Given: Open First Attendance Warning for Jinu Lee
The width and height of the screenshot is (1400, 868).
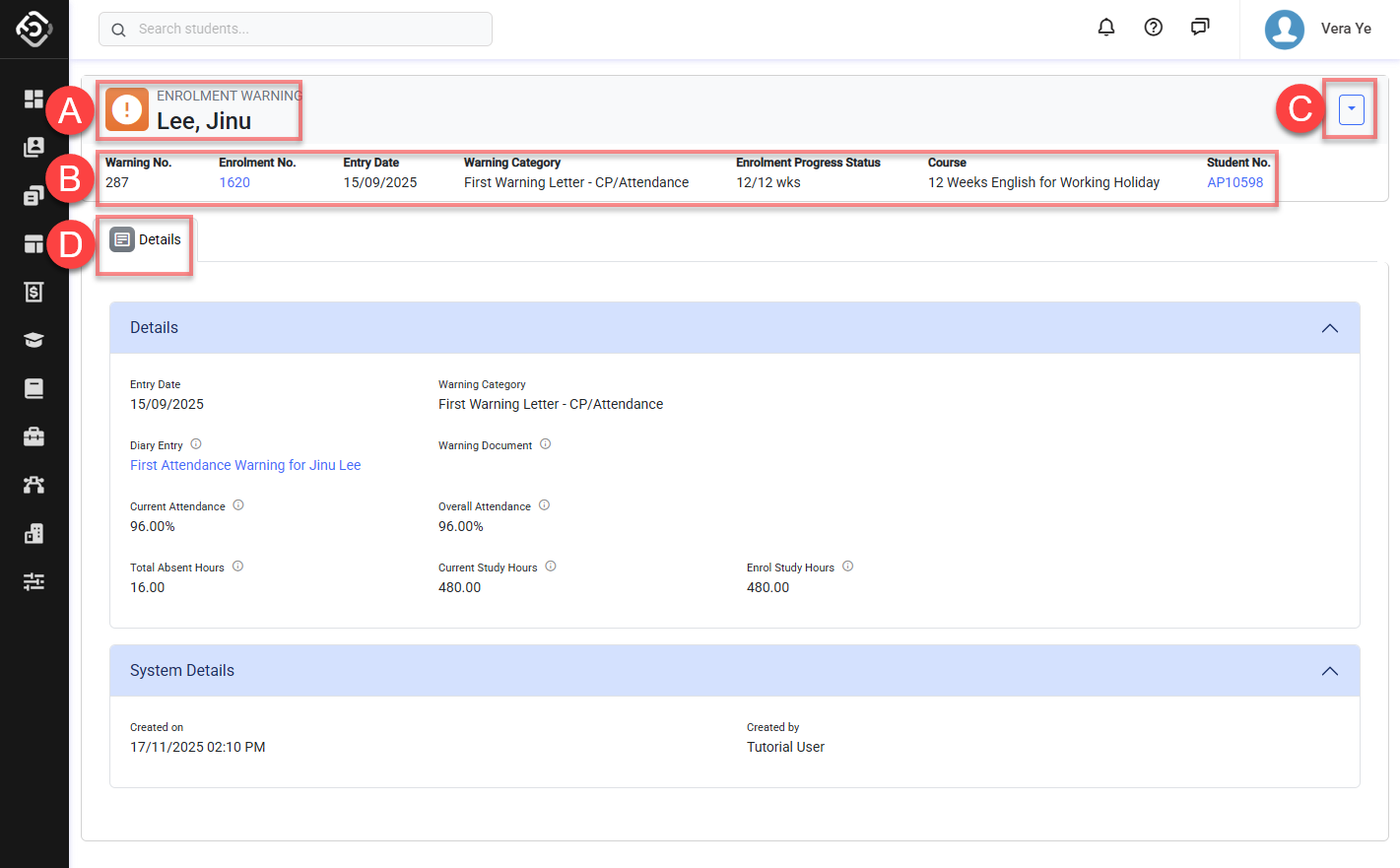Looking at the screenshot, I should pyautogui.click(x=245, y=465).
